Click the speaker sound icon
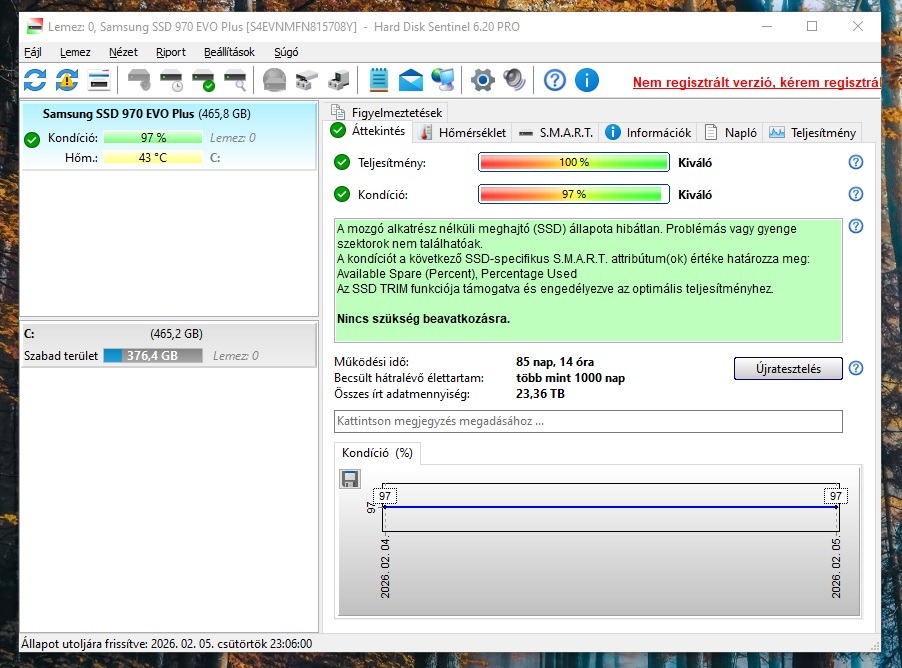 514,80
